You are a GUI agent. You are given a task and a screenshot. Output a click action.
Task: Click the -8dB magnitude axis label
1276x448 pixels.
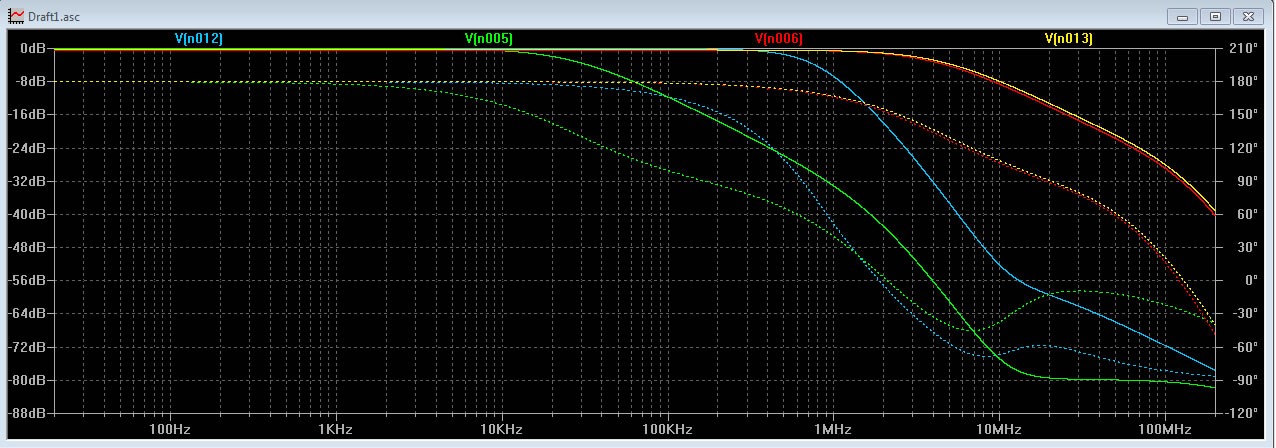pos(31,81)
